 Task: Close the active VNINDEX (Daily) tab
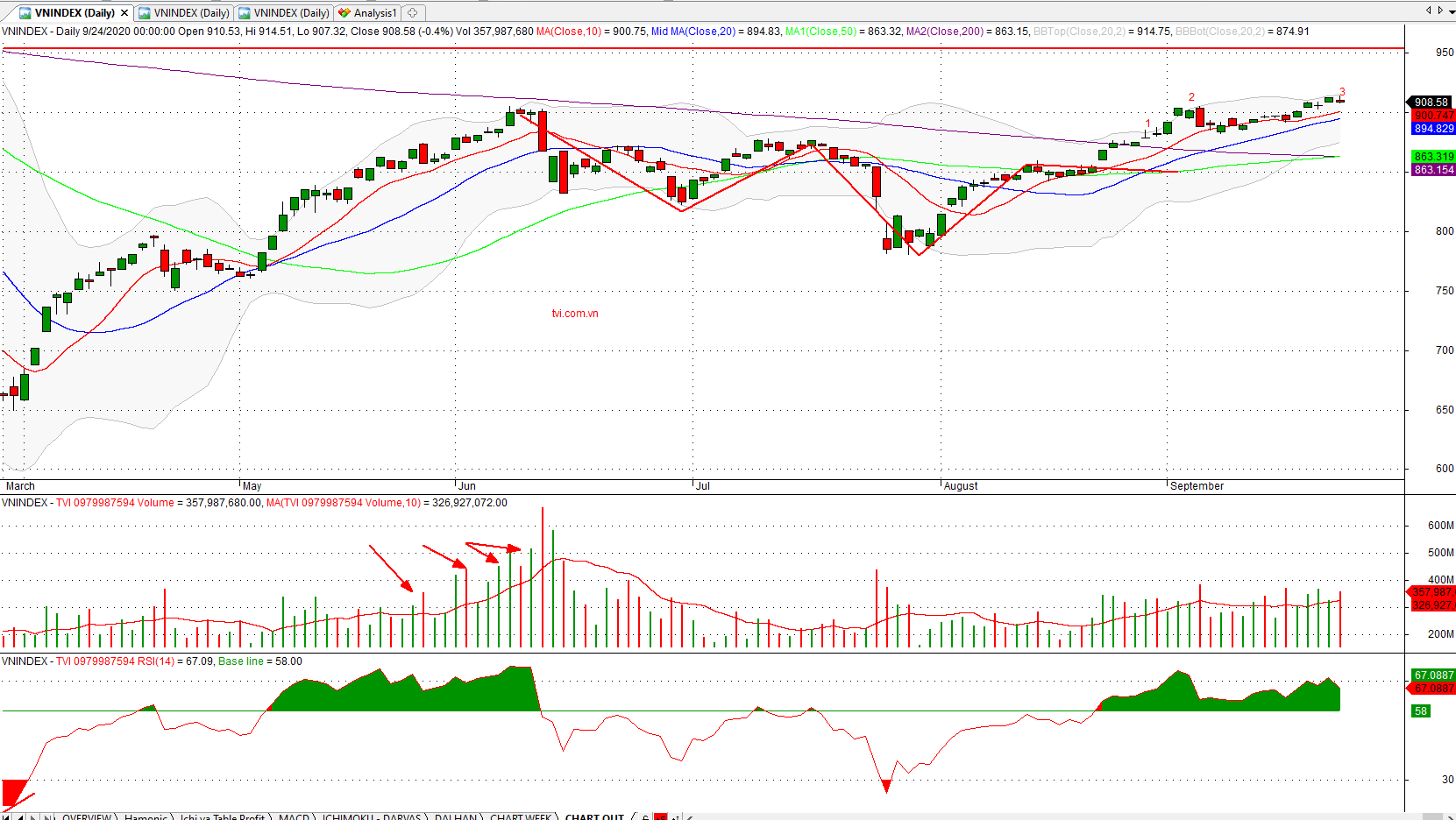(124, 13)
